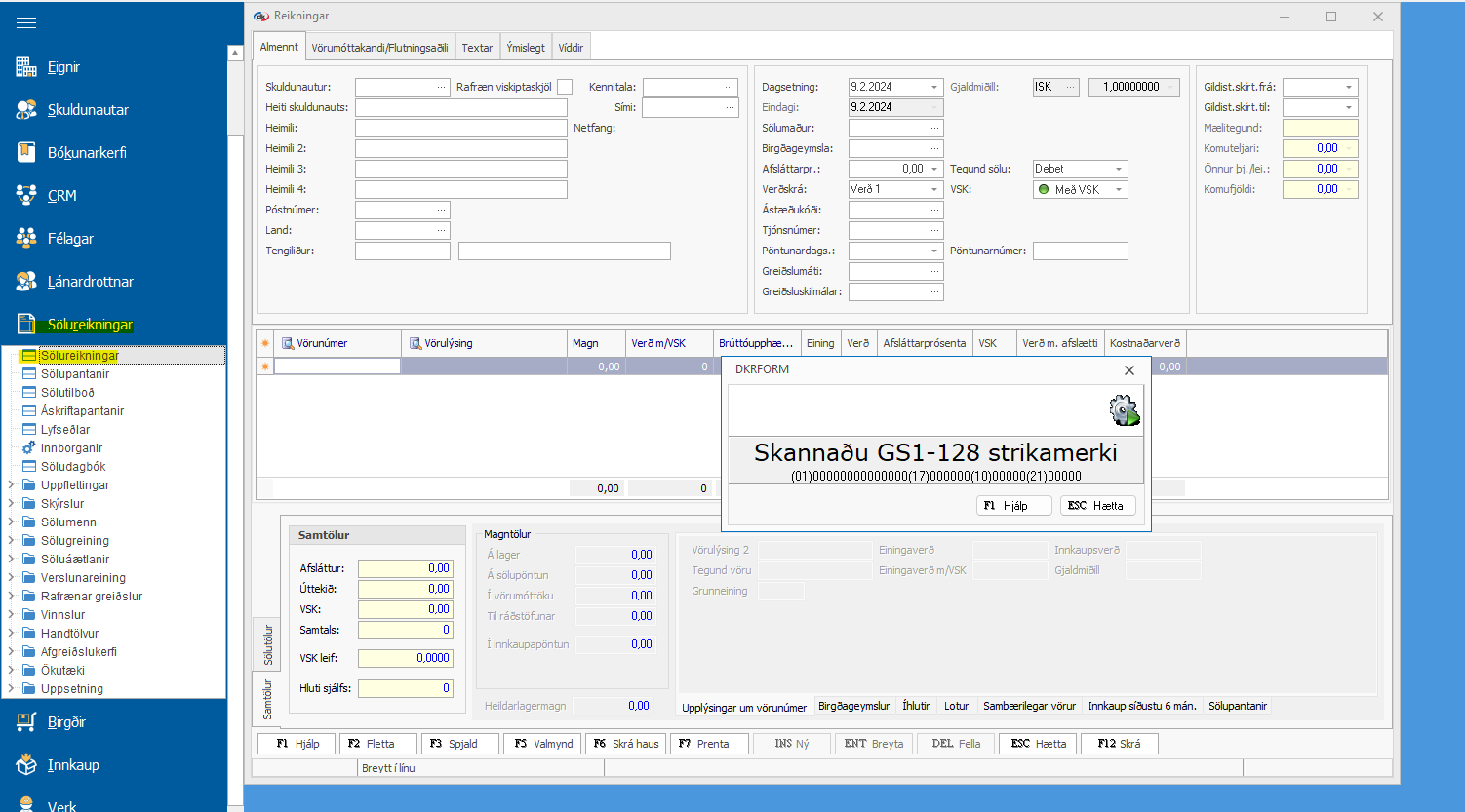Toggle the Rafræn viðskiptaskjöl checkbox
Screen dimensions: 1465x812
pyautogui.click(x=565, y=87)
